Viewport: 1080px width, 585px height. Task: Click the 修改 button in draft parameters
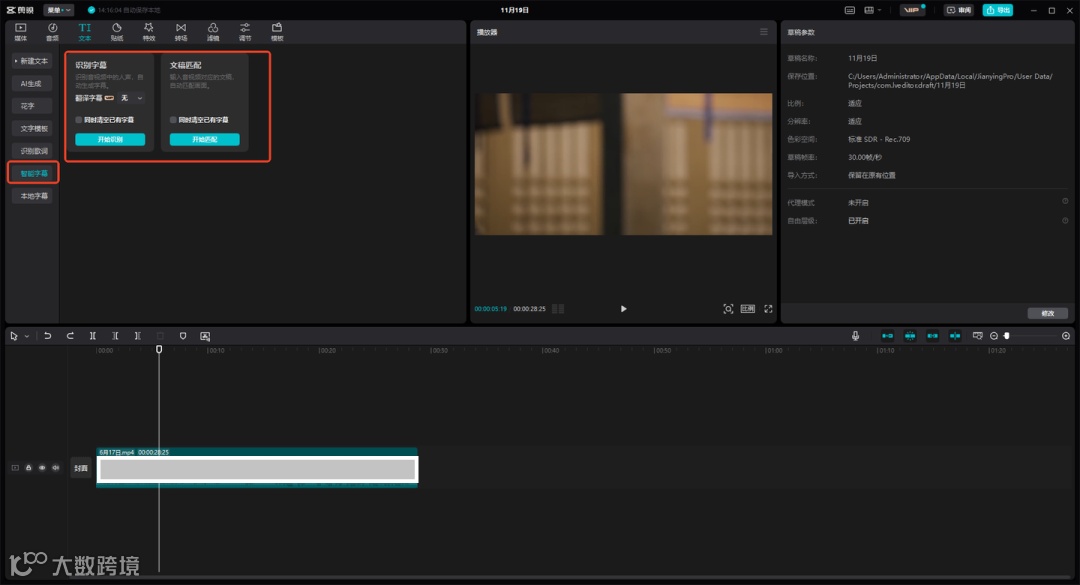click(x=1048, y=314)
